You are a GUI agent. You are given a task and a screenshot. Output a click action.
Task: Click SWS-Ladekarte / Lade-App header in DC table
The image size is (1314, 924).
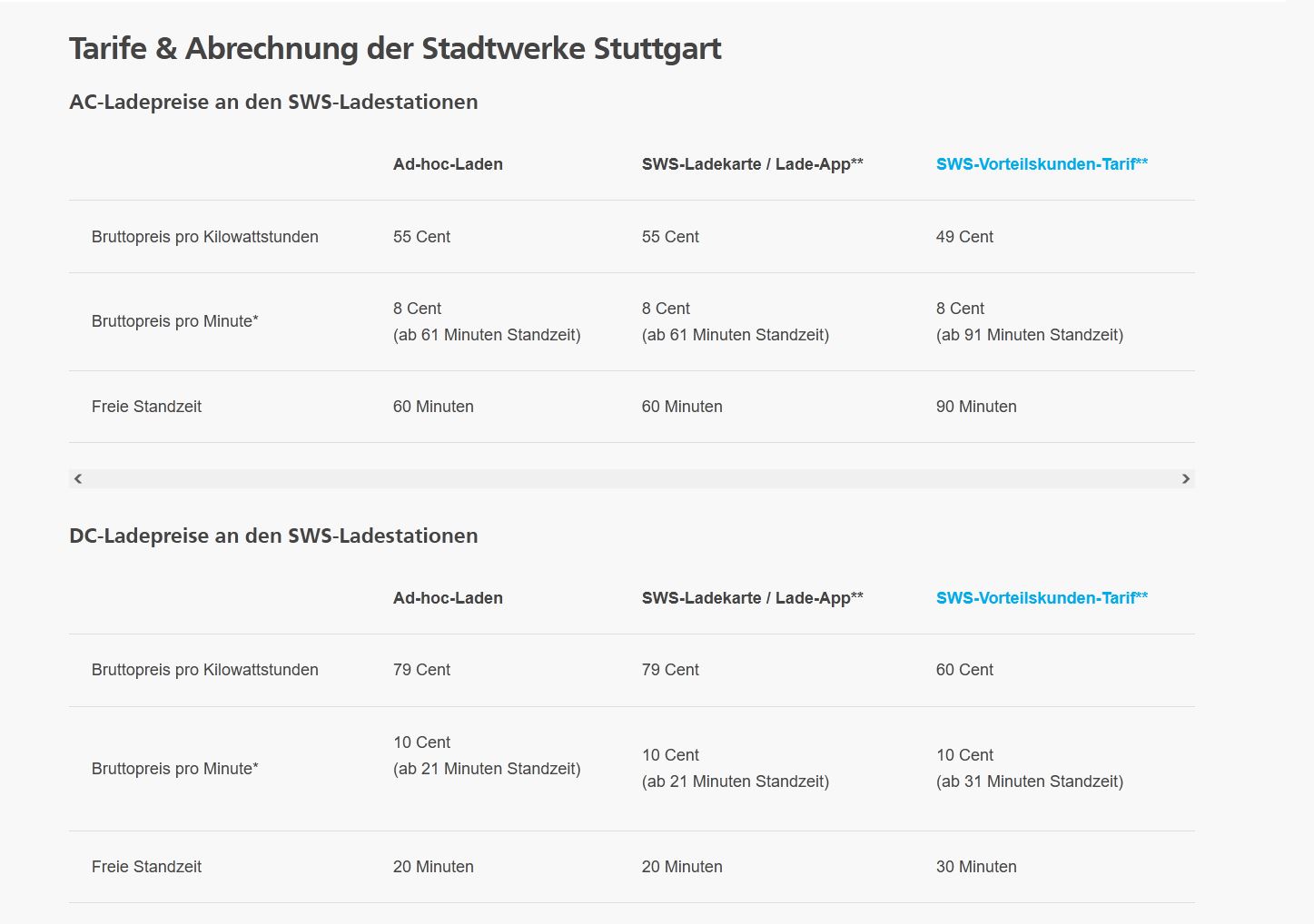pyautogui.click(x=752, y=598)
